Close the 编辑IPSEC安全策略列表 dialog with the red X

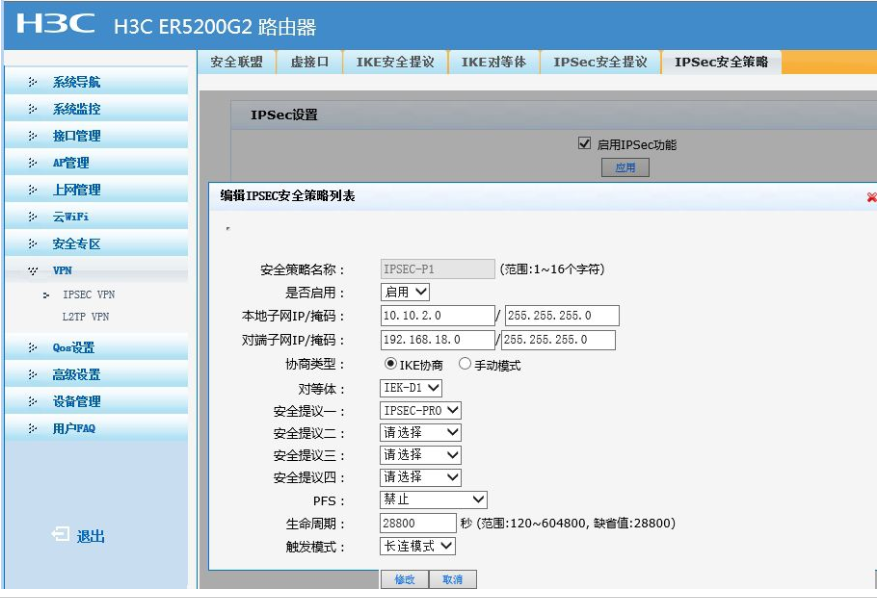tap(871, 197)
